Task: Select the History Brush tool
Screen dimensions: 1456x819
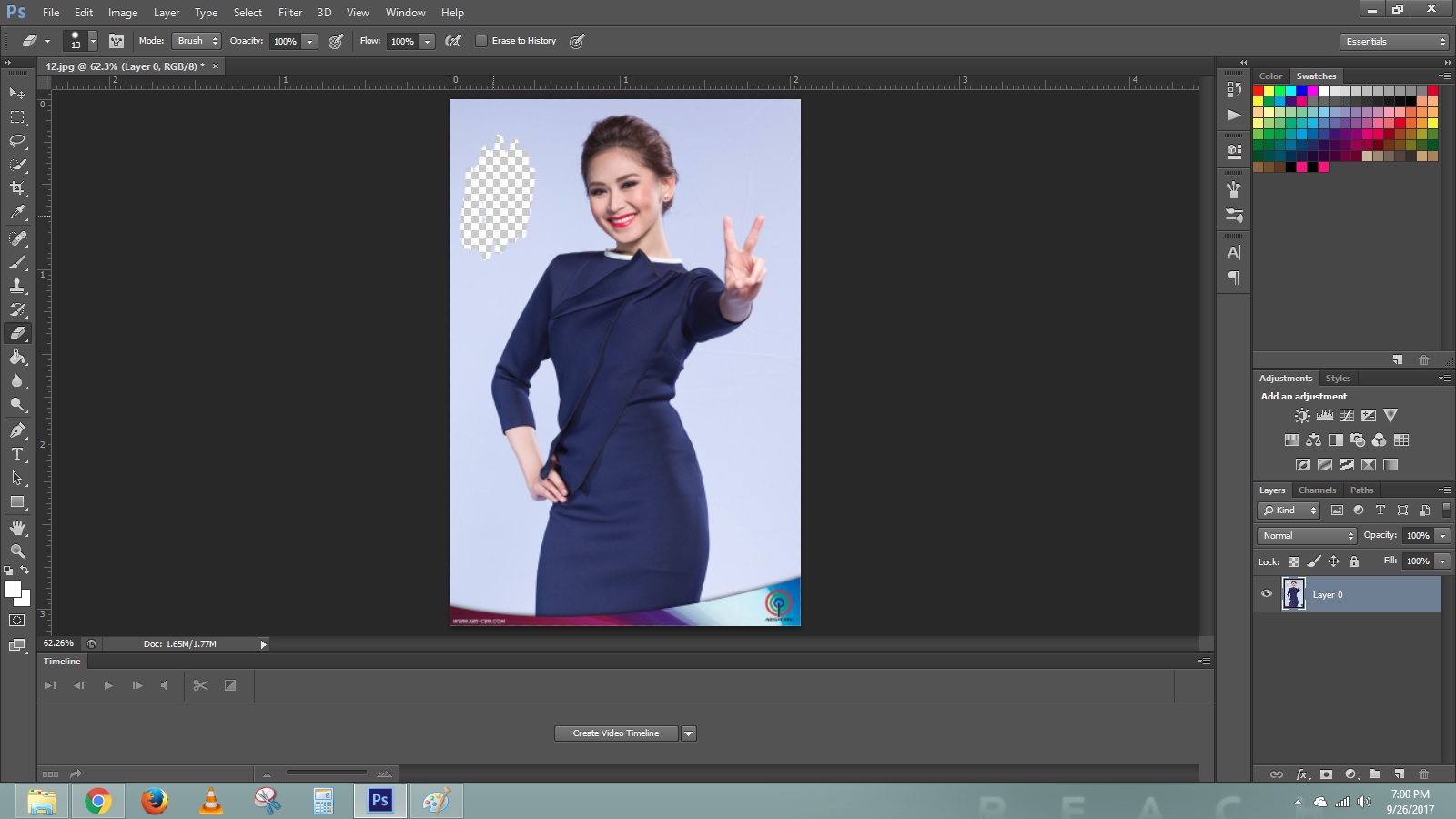Action: tap(17, 309)
